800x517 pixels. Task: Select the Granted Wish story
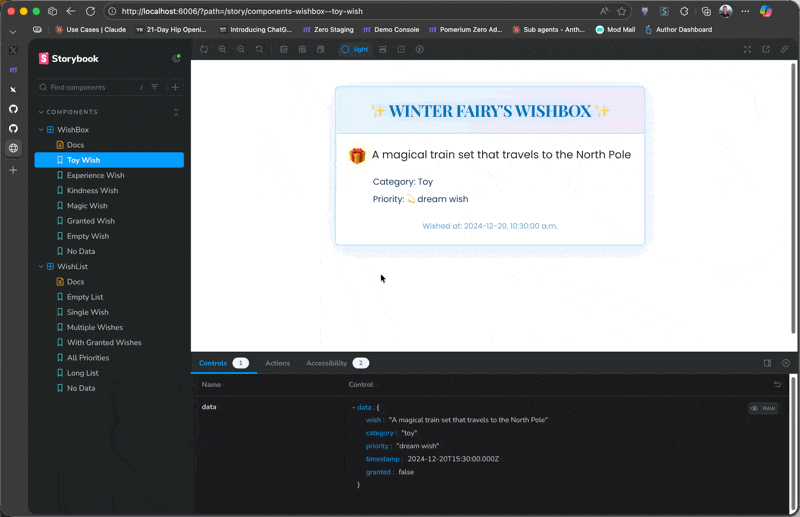90,221
